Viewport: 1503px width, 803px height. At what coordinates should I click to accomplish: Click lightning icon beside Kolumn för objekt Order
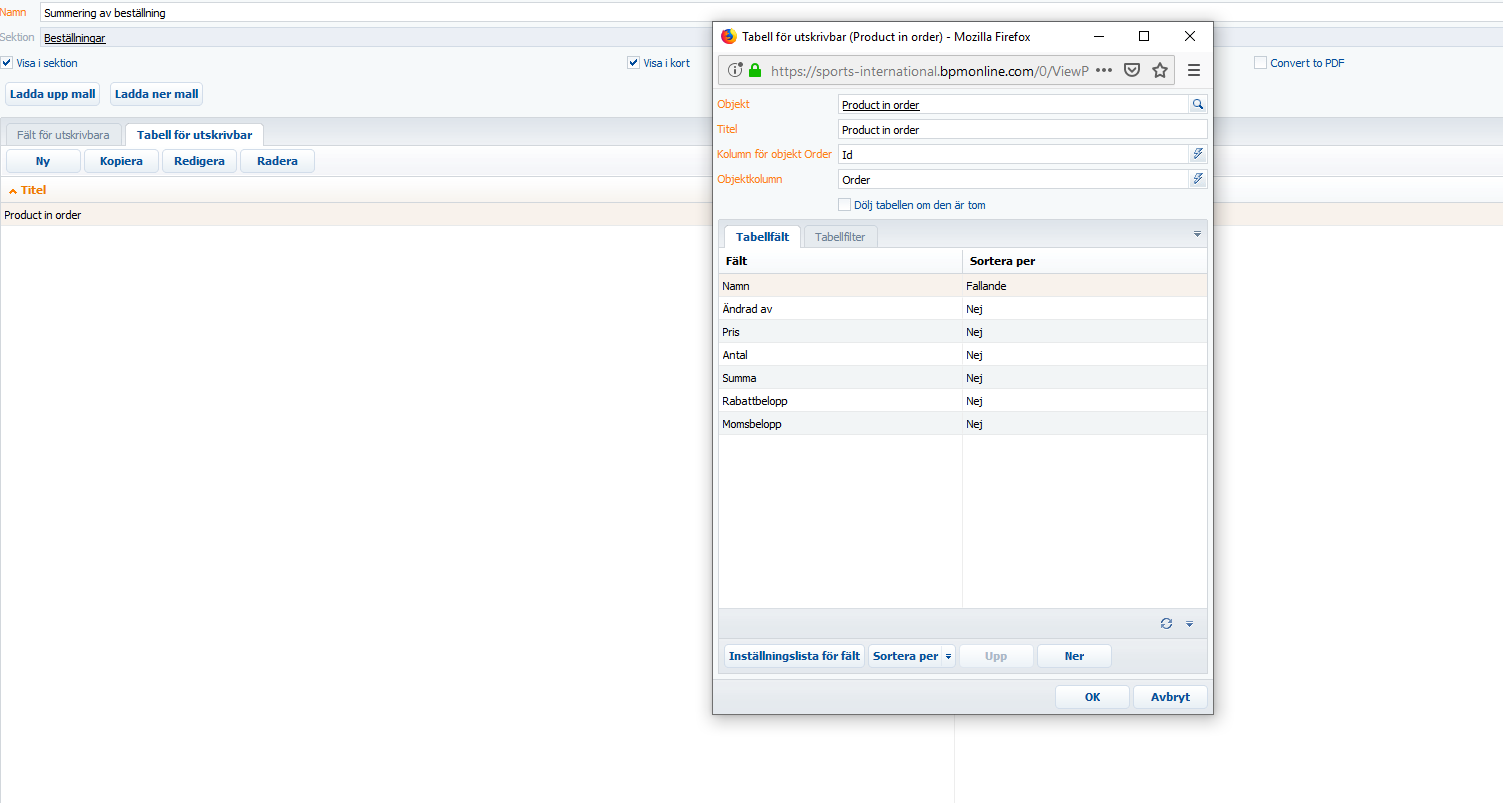1197,154
